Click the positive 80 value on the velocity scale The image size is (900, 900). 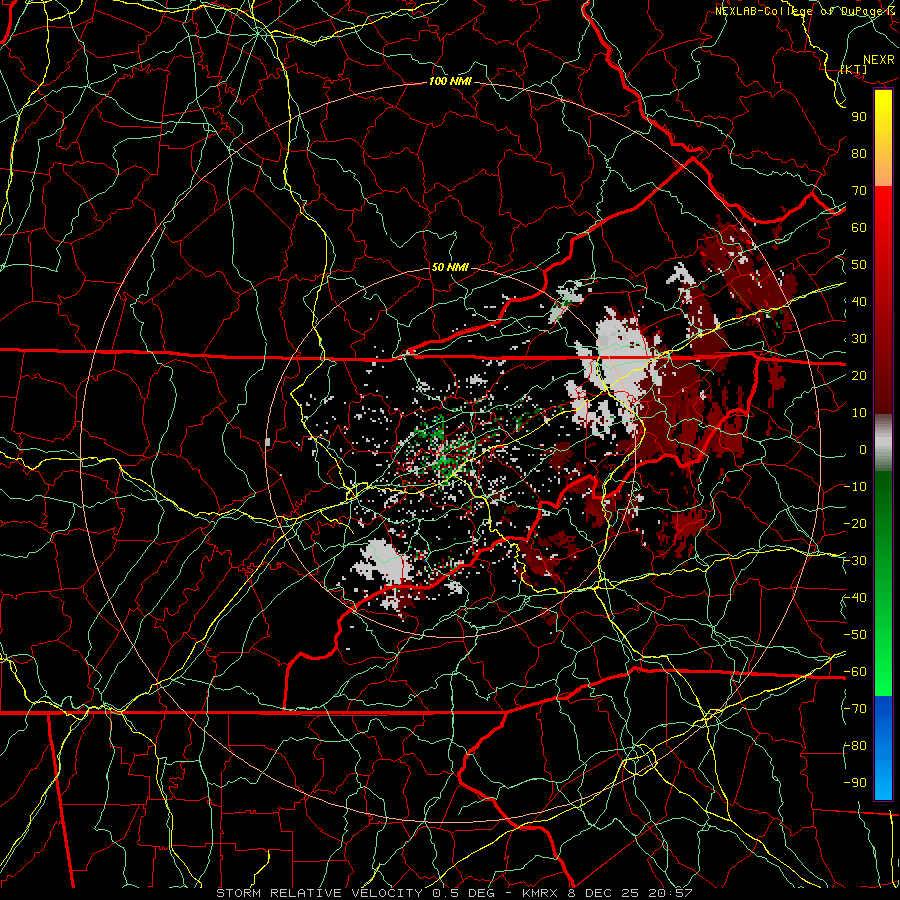pyautogui.click(x=859, y=153)
